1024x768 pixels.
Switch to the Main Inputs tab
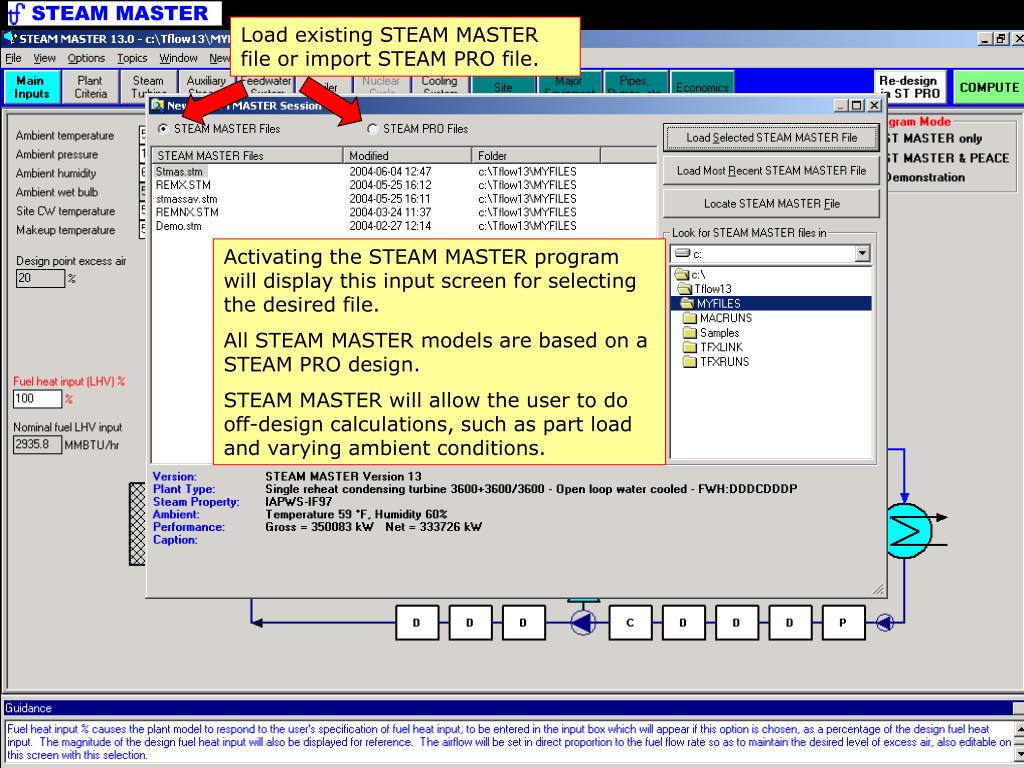click(31, 87)
